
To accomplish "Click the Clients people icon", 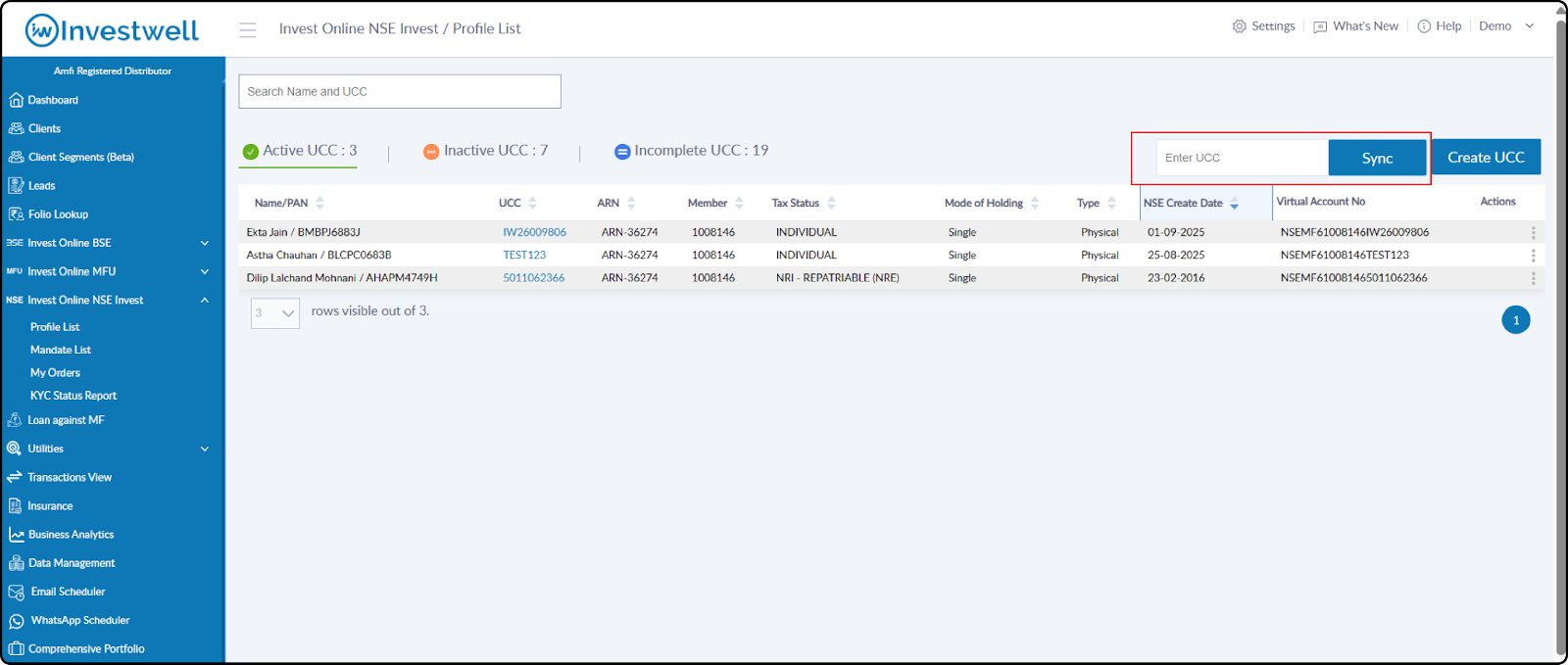I will click(16, 128).
